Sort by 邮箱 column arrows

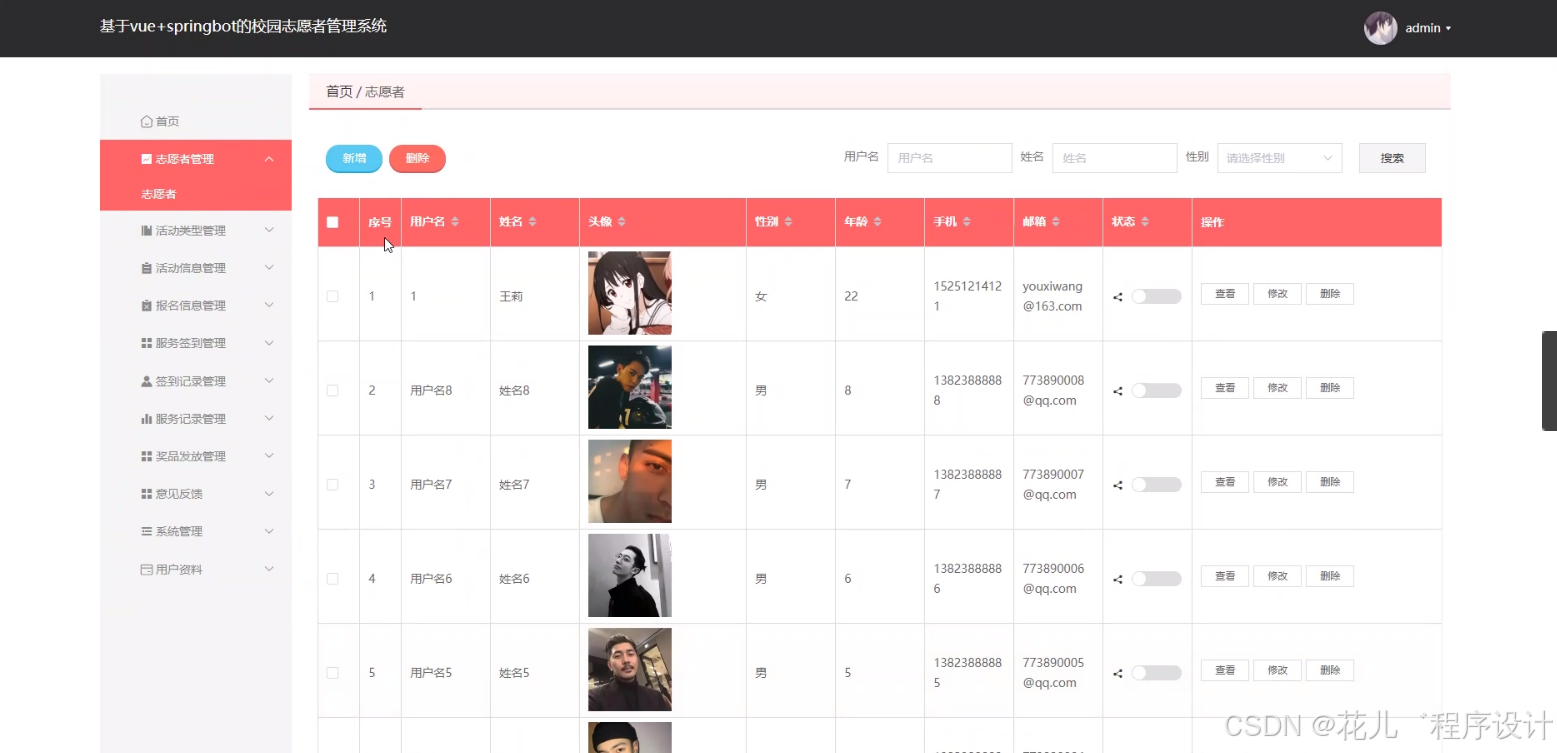tap(1056, 222)
